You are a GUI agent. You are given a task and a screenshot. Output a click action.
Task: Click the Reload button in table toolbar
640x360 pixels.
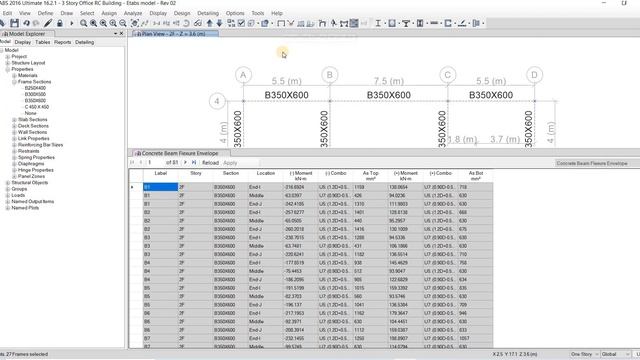[x=211, y=162]
